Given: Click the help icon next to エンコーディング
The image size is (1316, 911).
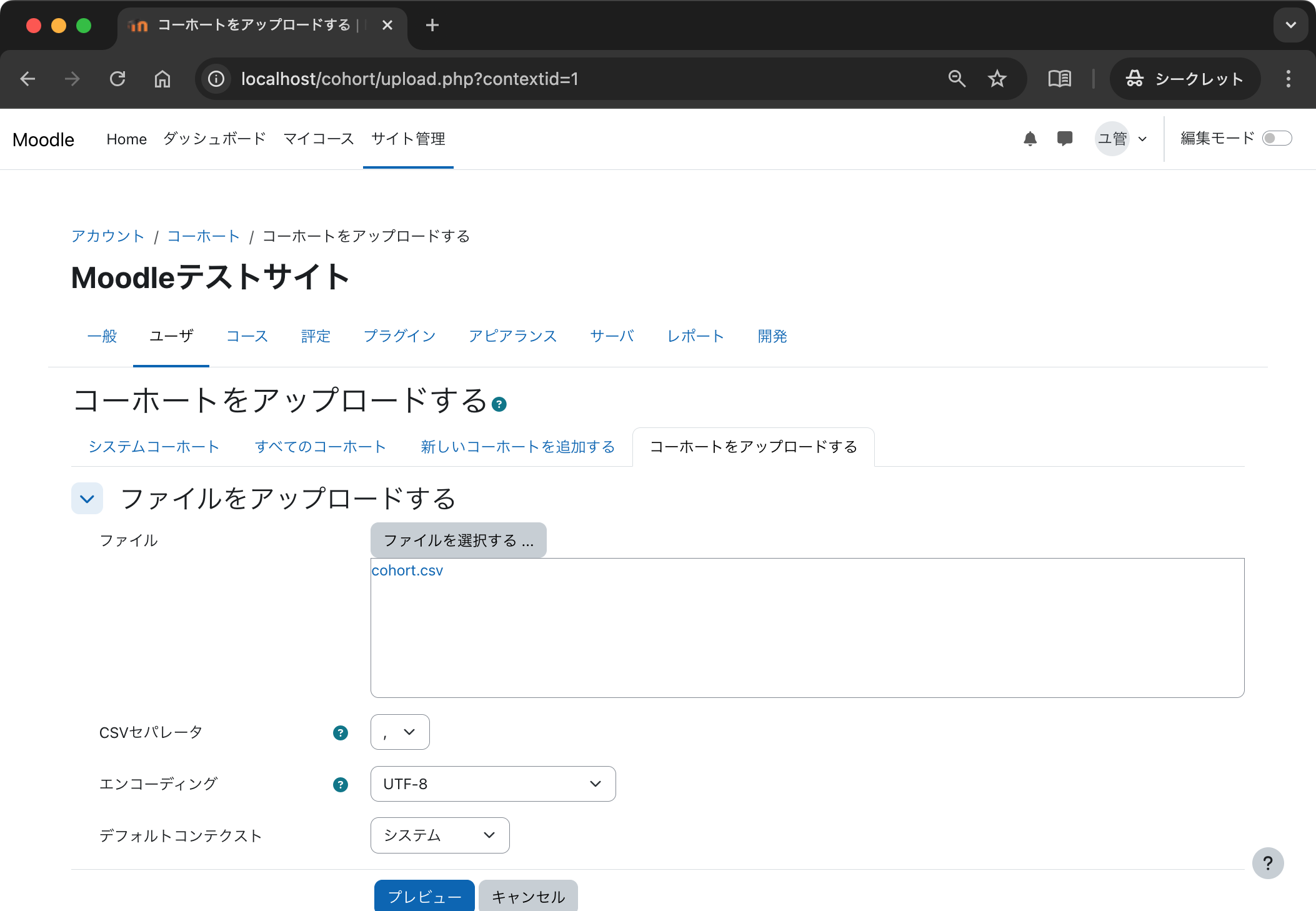Looking at the screenshot, I should 341,785.
